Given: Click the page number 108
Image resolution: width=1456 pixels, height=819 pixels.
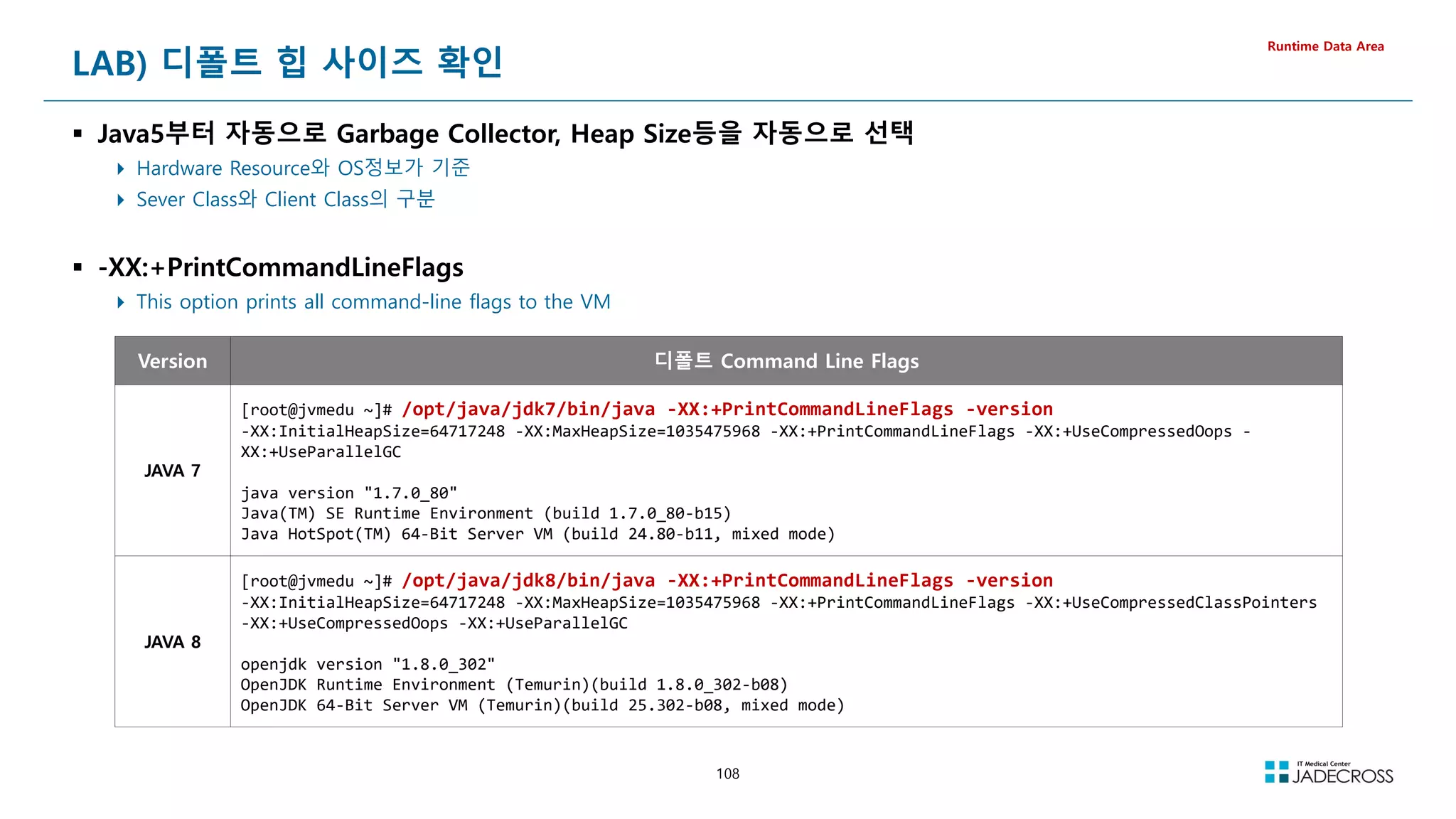Looking at the screenshot, I should point(727,774).
